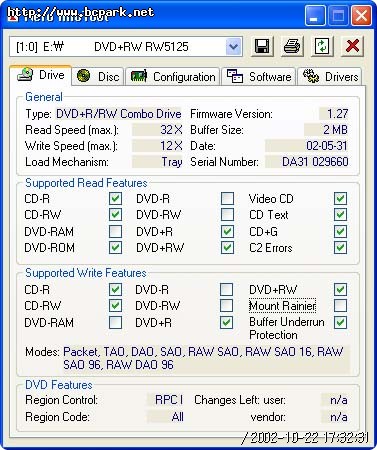The width and height of the screenshot is (377, 450).
Task: Click the Read Speed value 32X
Action: pyautogui.click(x=157, y=130)
